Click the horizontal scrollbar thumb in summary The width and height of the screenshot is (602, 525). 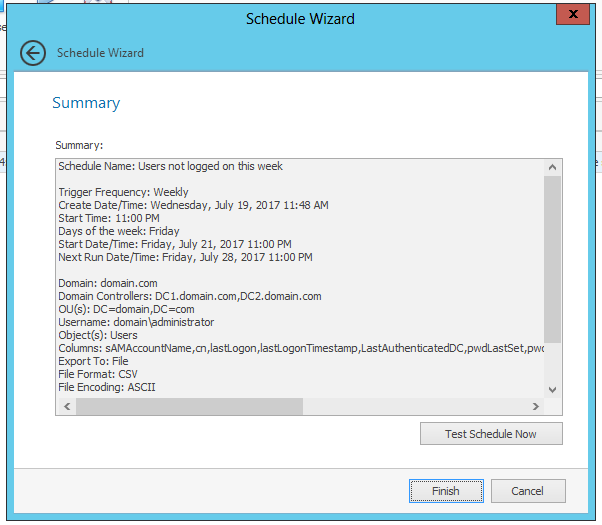[x=188, y=407]
